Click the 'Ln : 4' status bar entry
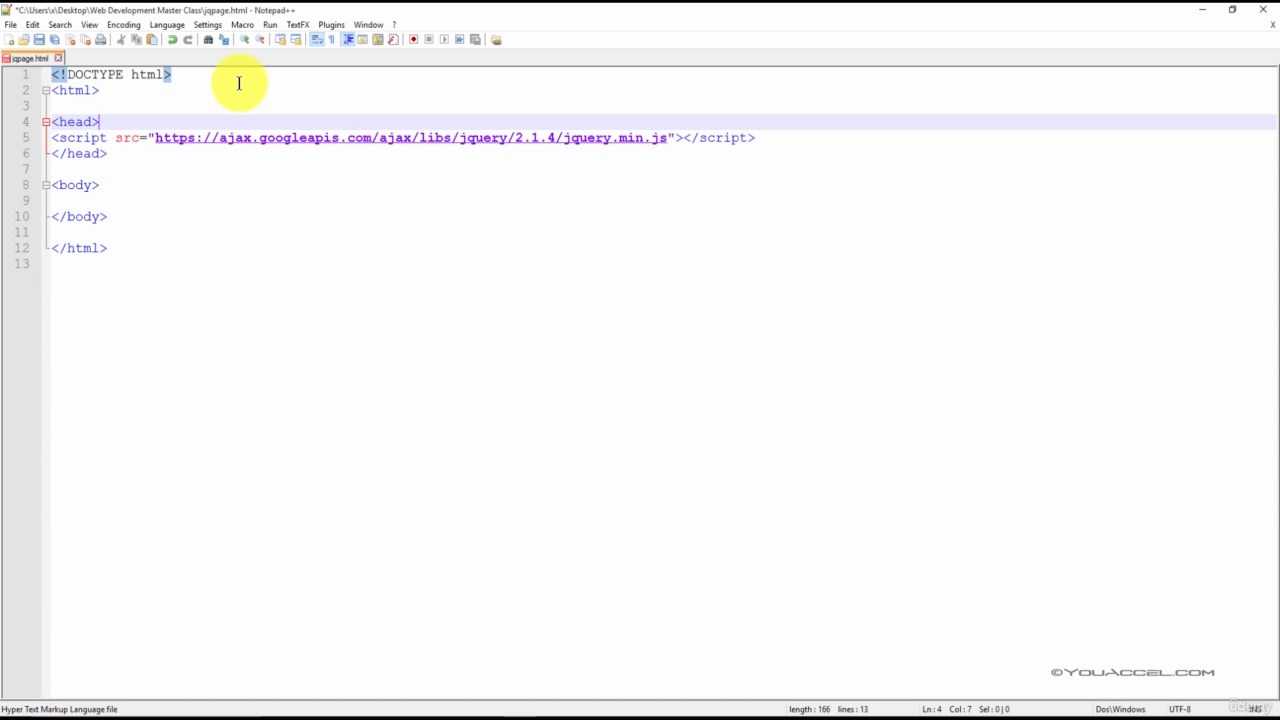 pyautogui.click(x=932, y=709)
